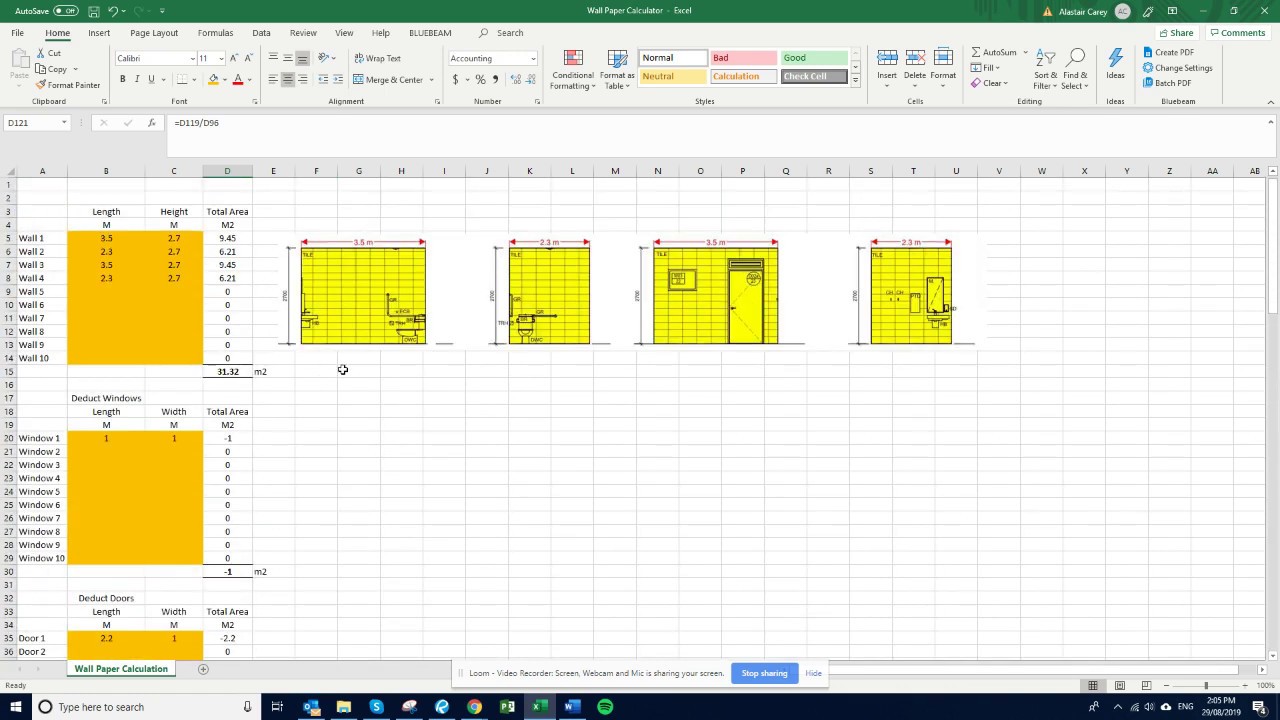This screenshot has width=1280, height=720.
Task: Toggle Bold formatting
Action: pos(123,79)
